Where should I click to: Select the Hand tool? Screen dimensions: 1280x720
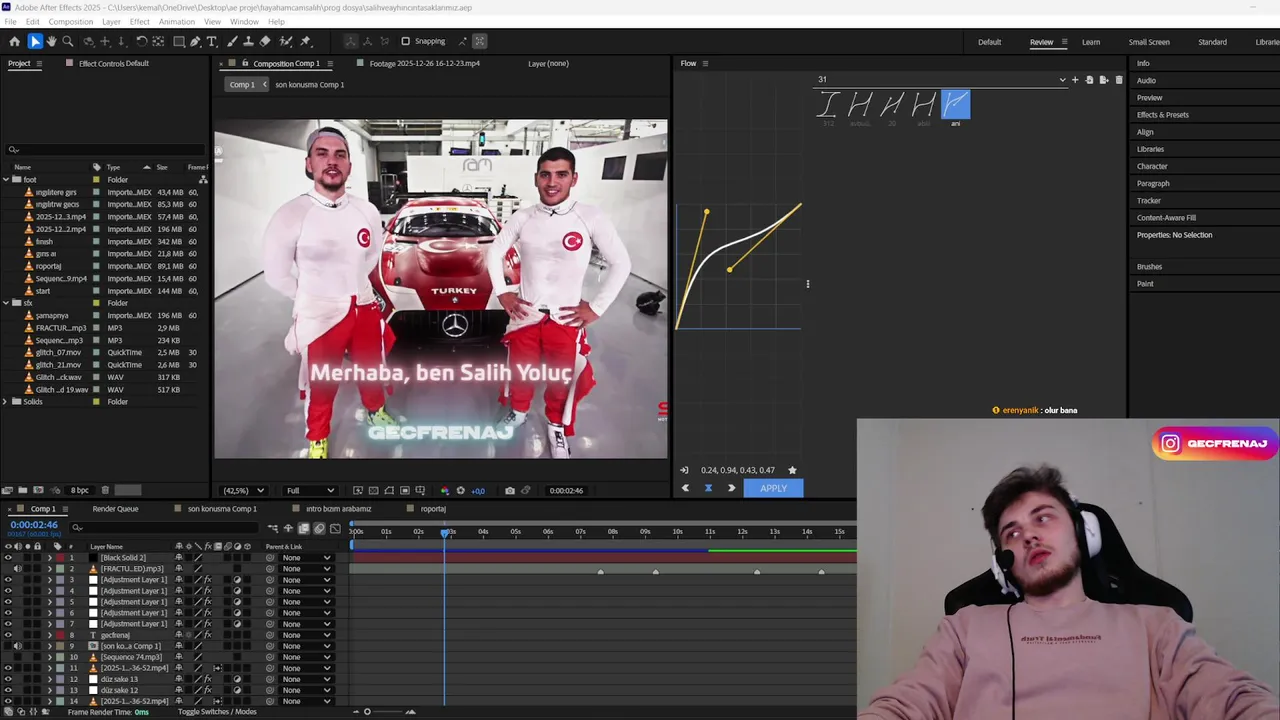[x=51, y=41]
